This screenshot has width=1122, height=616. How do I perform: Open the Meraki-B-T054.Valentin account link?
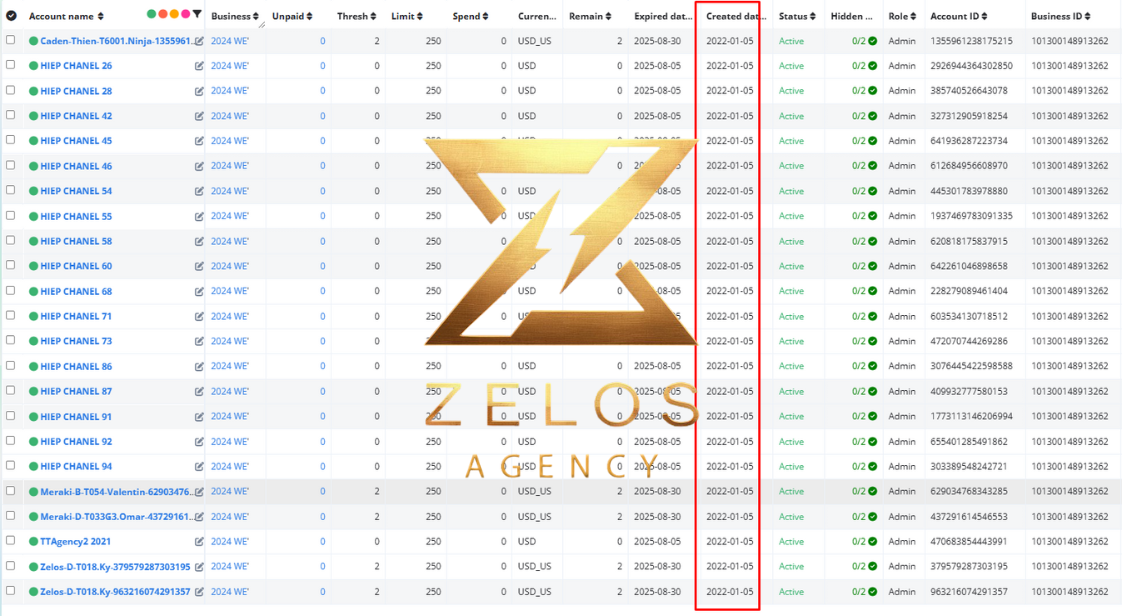point(117,492)
